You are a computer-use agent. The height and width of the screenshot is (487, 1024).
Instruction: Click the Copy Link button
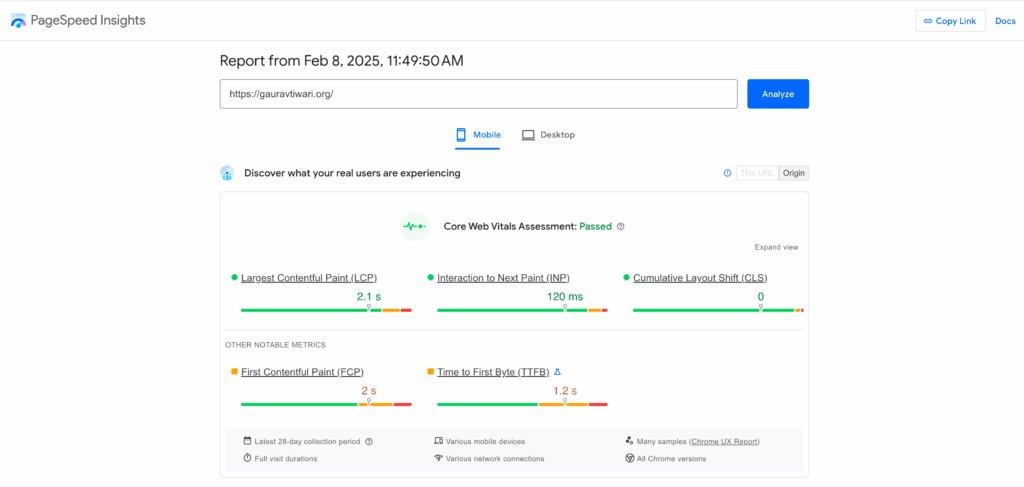(950, 21)
